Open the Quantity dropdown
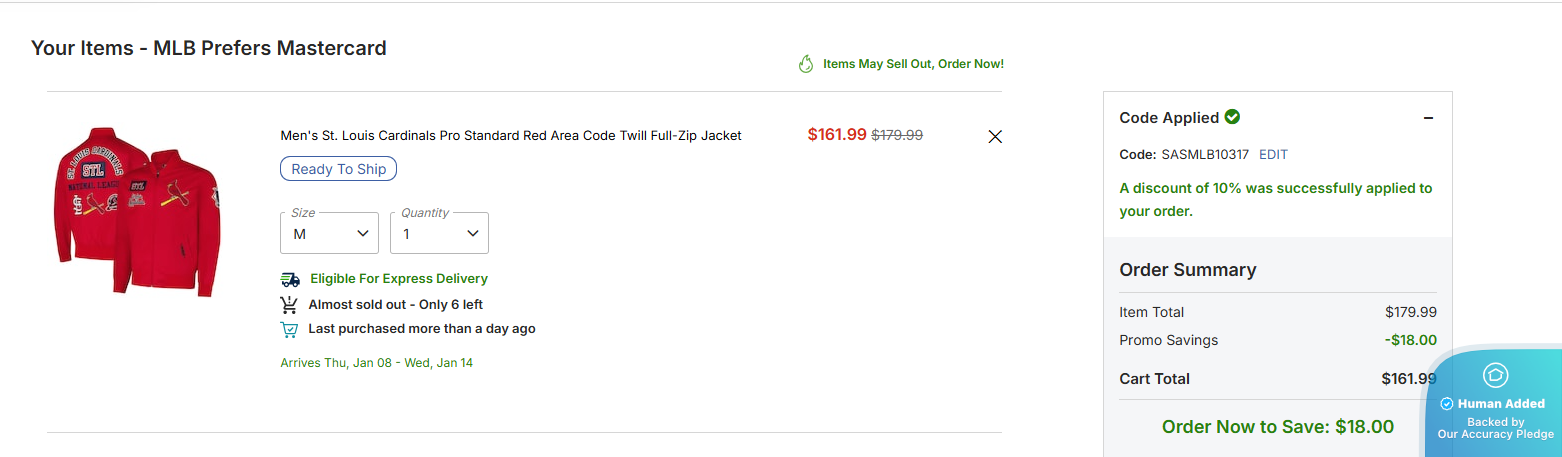 pyautogui.click(x=439, y=233)
